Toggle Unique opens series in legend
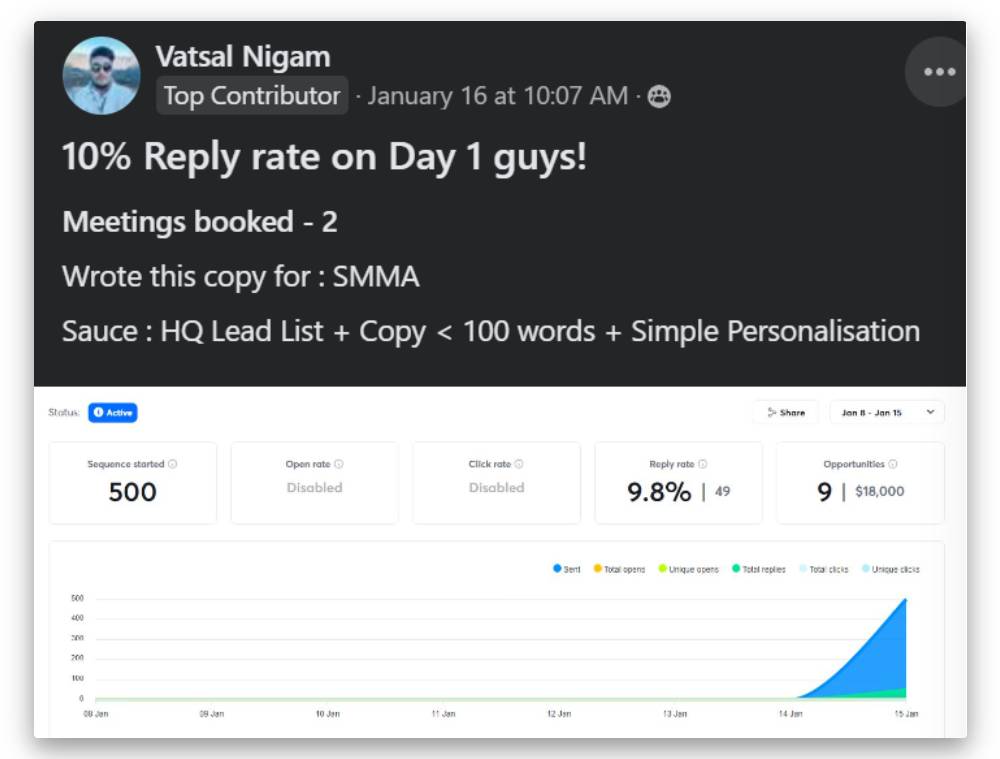The width and height of the screenshot is (1000, 759). coord(688,569)
